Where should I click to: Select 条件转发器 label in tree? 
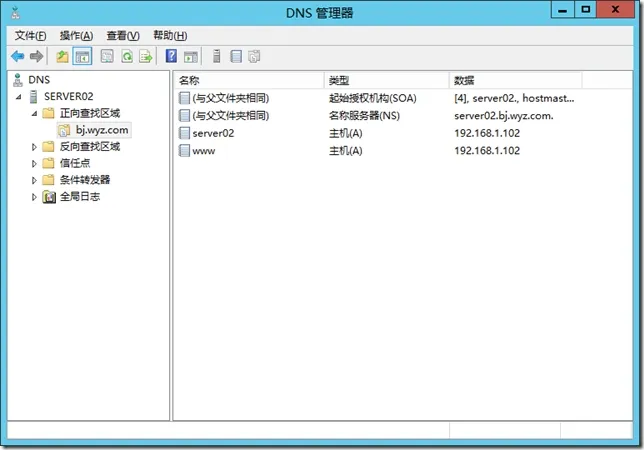[85, 180]
